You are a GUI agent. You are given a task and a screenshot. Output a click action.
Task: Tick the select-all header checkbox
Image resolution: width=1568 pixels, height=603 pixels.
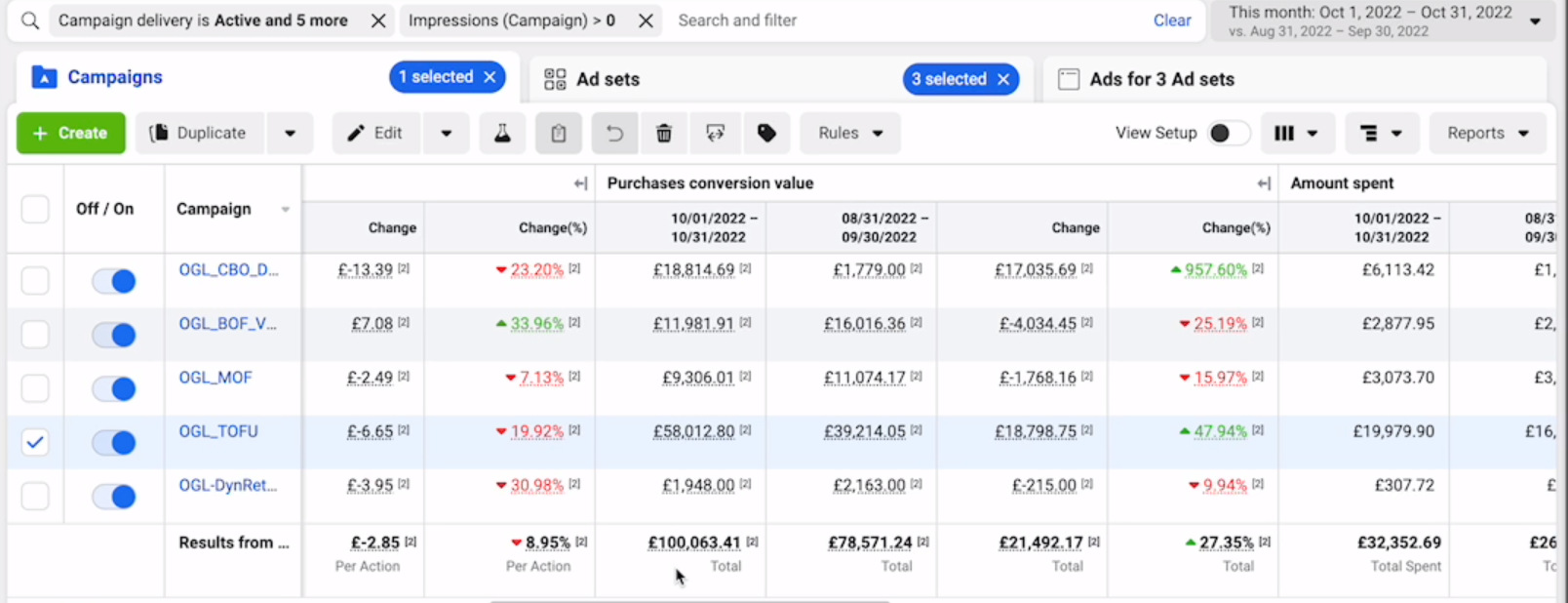coord(35,209)
